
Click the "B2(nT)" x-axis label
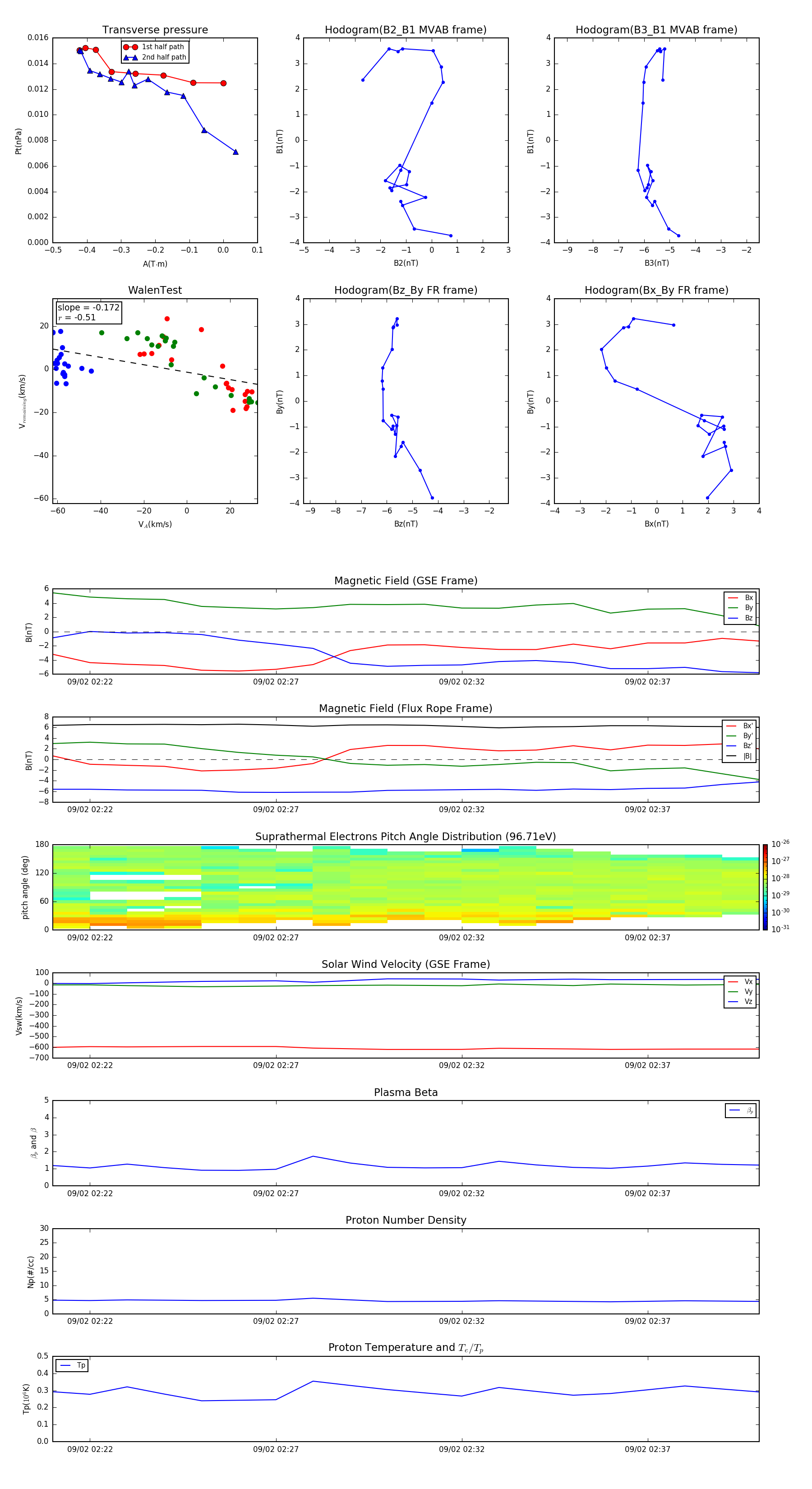pos(406,263)
